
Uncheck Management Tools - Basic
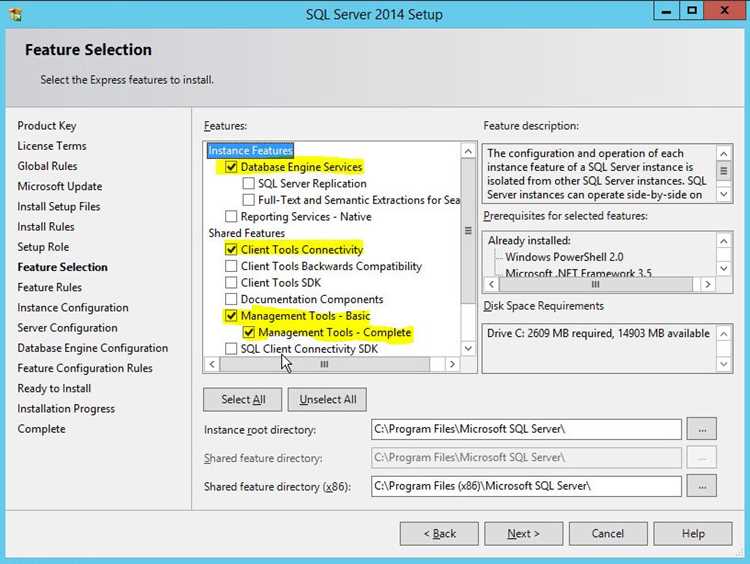click(x=231, y=316)
